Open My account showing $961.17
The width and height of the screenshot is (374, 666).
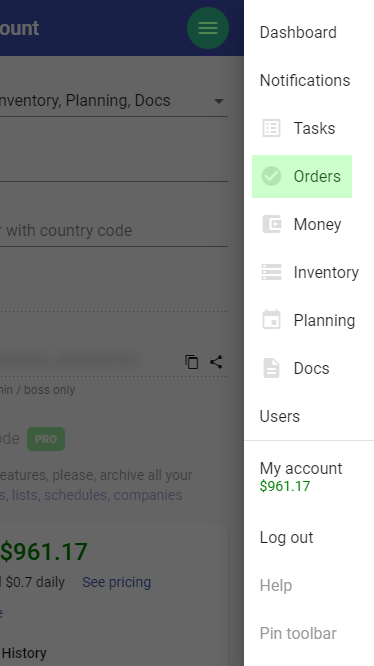[301, 477]
